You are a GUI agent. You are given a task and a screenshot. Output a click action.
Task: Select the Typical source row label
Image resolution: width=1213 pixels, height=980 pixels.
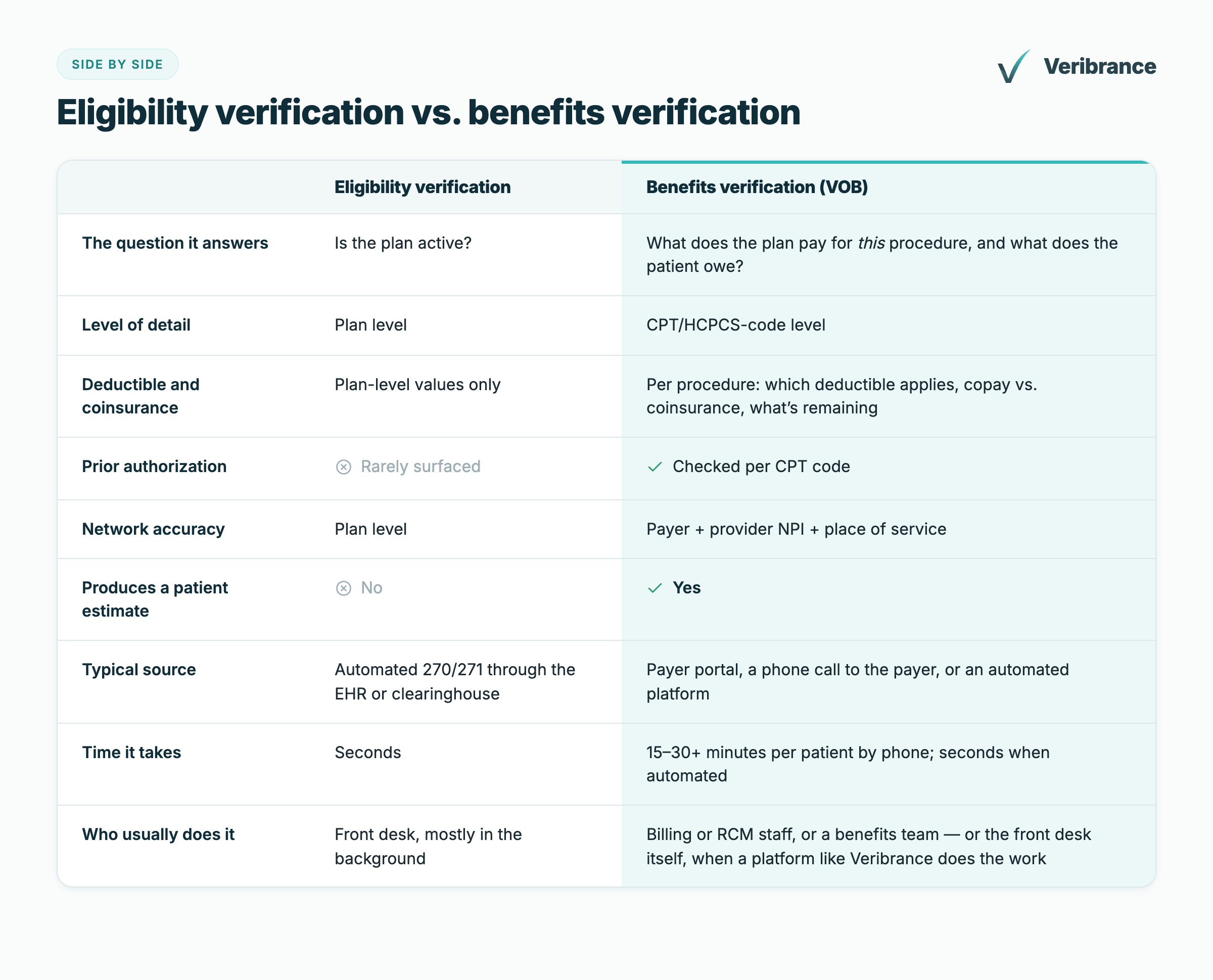click(139, 670)
